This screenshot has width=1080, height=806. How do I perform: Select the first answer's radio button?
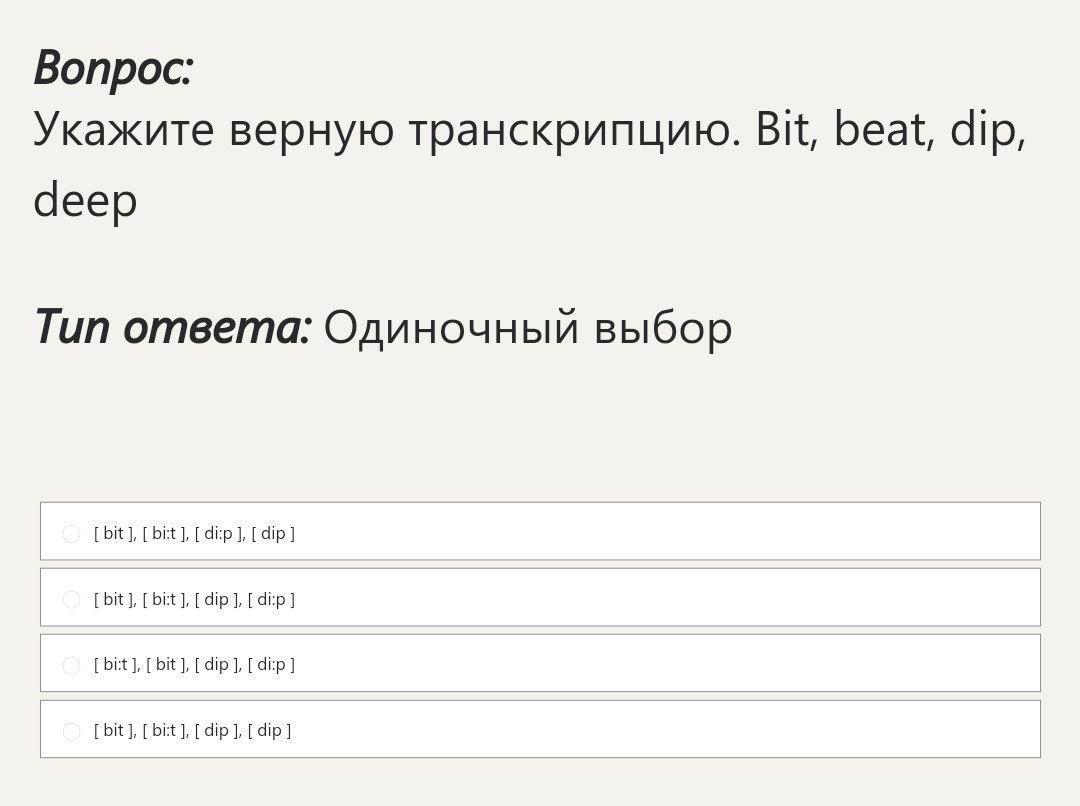(x=71, y=534)
